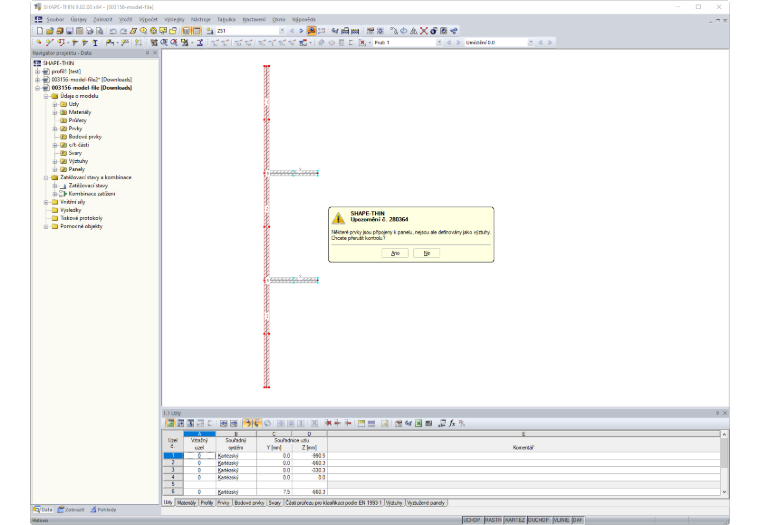Screen dimensions: 760x525
Task: Click the Ano button in warning dialog
Action: [x=395, y=253]
